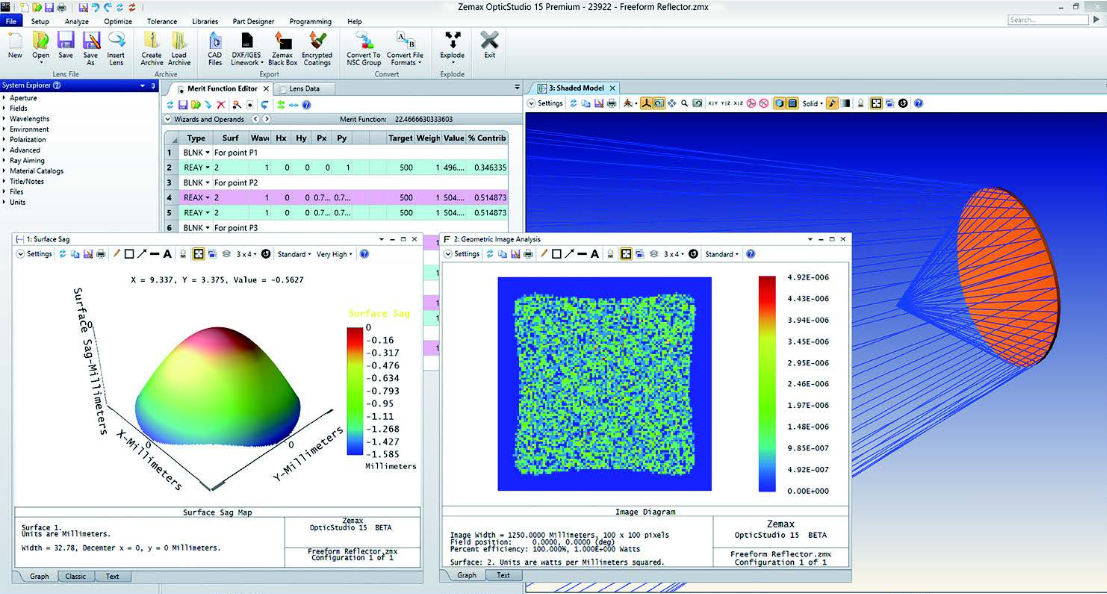Open the Optimize ribbon tab
1107x594 pixels.
coord(118,21)
